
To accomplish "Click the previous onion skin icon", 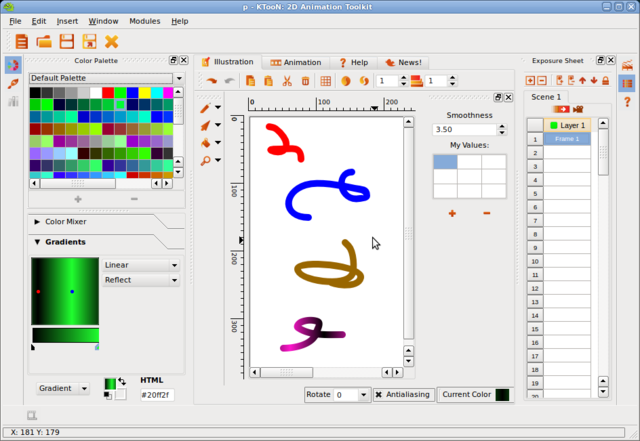I will 346,81.
